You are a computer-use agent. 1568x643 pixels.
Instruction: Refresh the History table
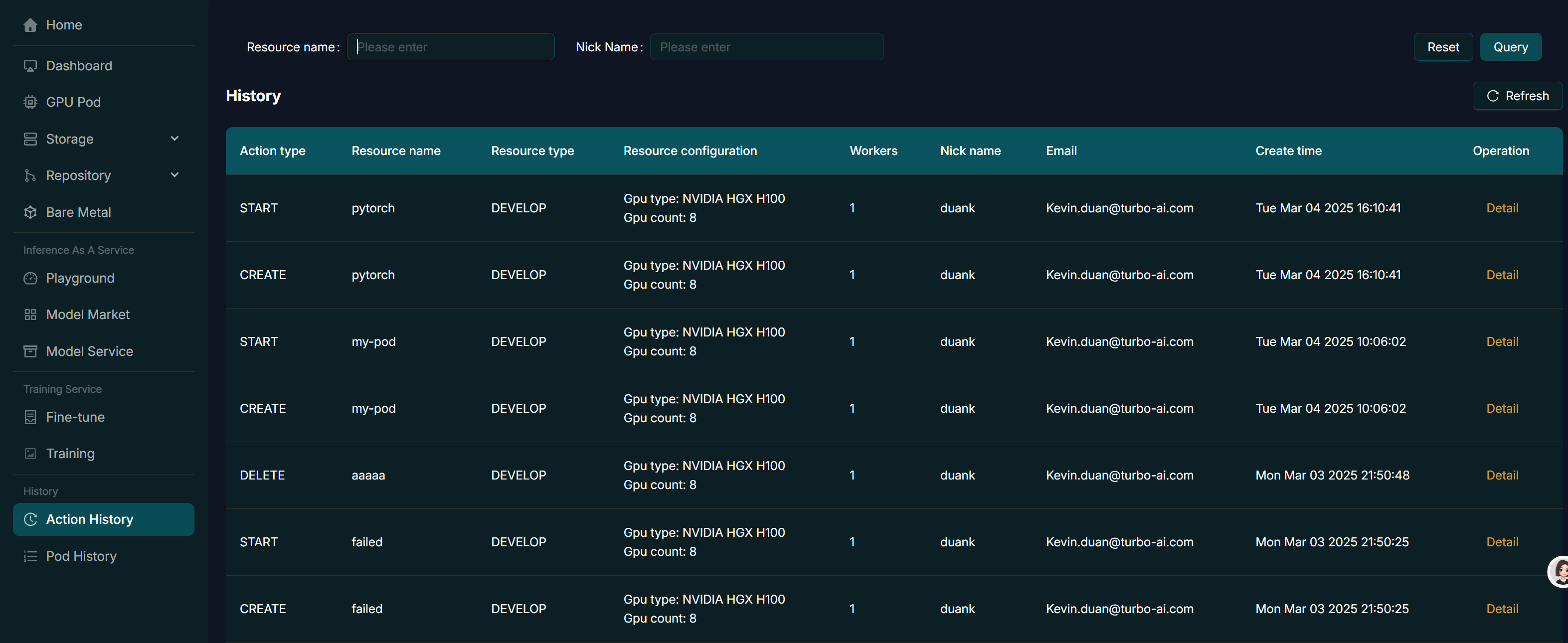click(x=1517, y=96)
